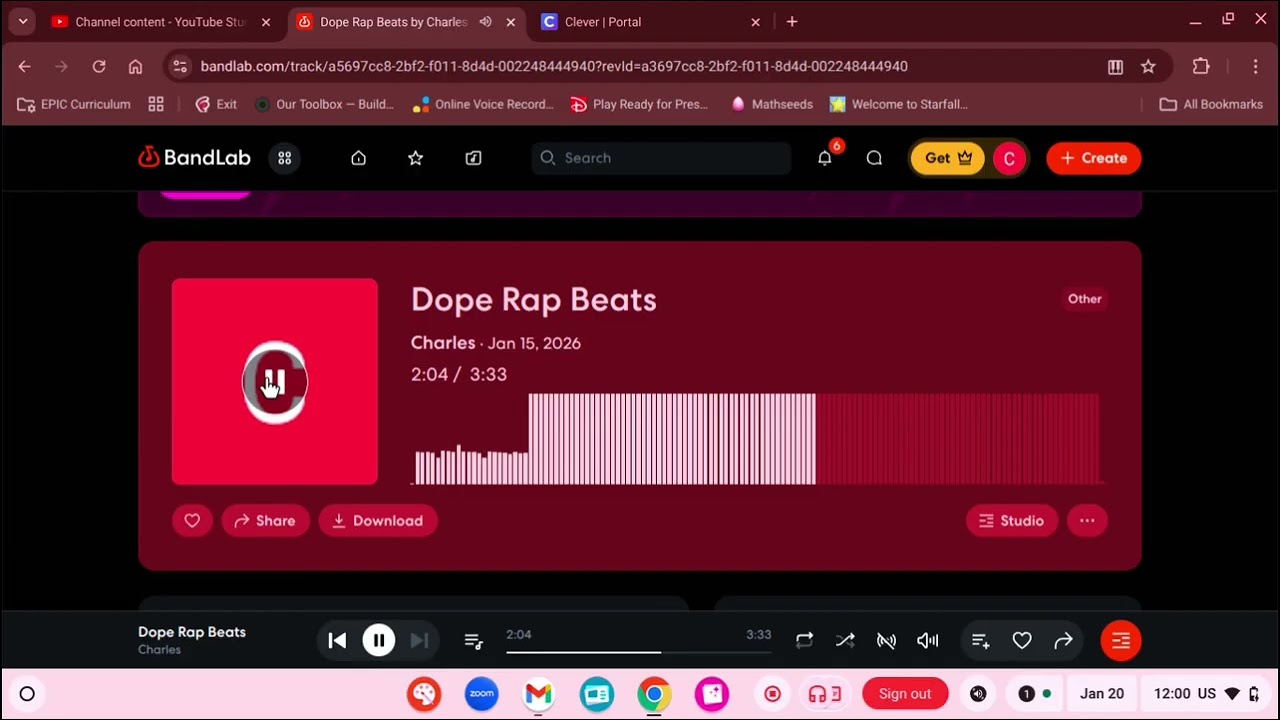Viewport: 1280px width, 720px height.
Task: Skip to next track in player bar
Action: pos(420,641)
